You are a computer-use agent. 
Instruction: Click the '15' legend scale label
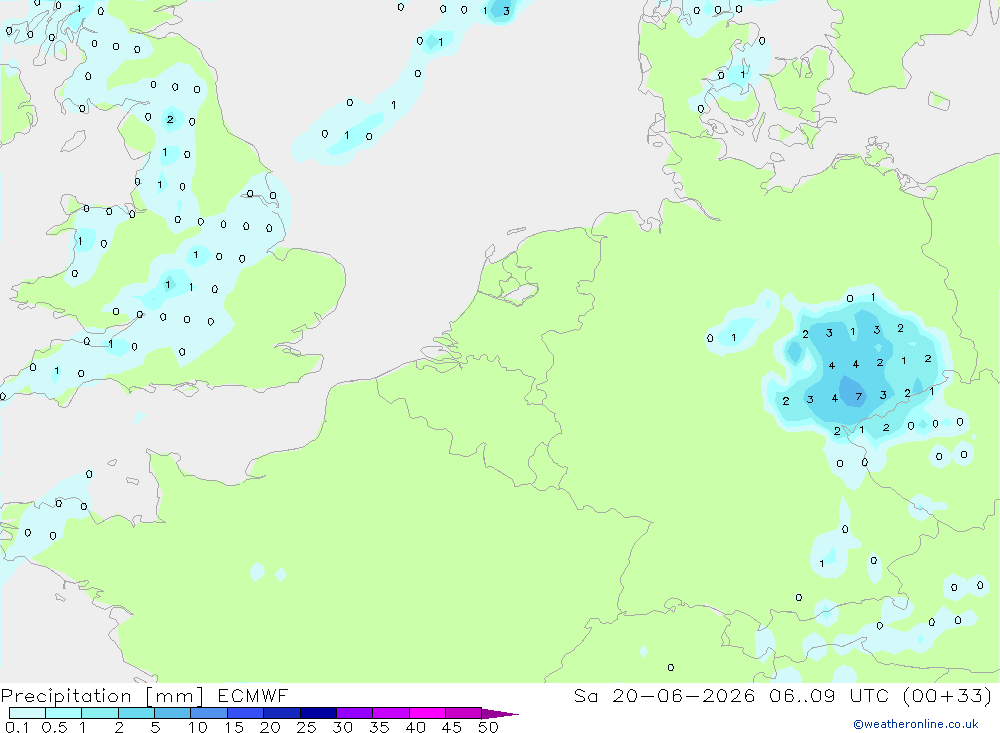pyautogui.click(x=234, y=727)
